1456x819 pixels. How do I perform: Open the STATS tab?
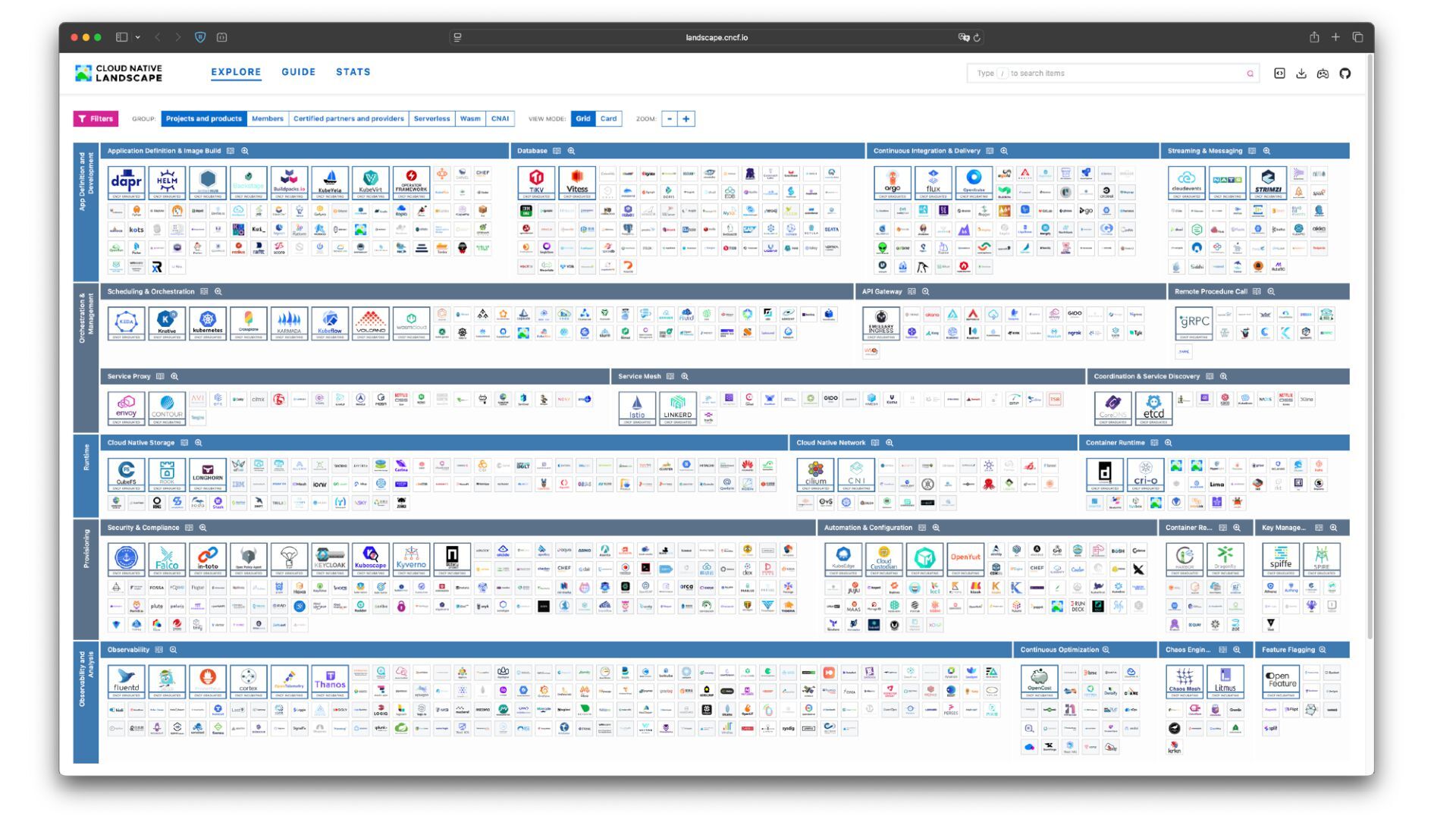point(353,72)
